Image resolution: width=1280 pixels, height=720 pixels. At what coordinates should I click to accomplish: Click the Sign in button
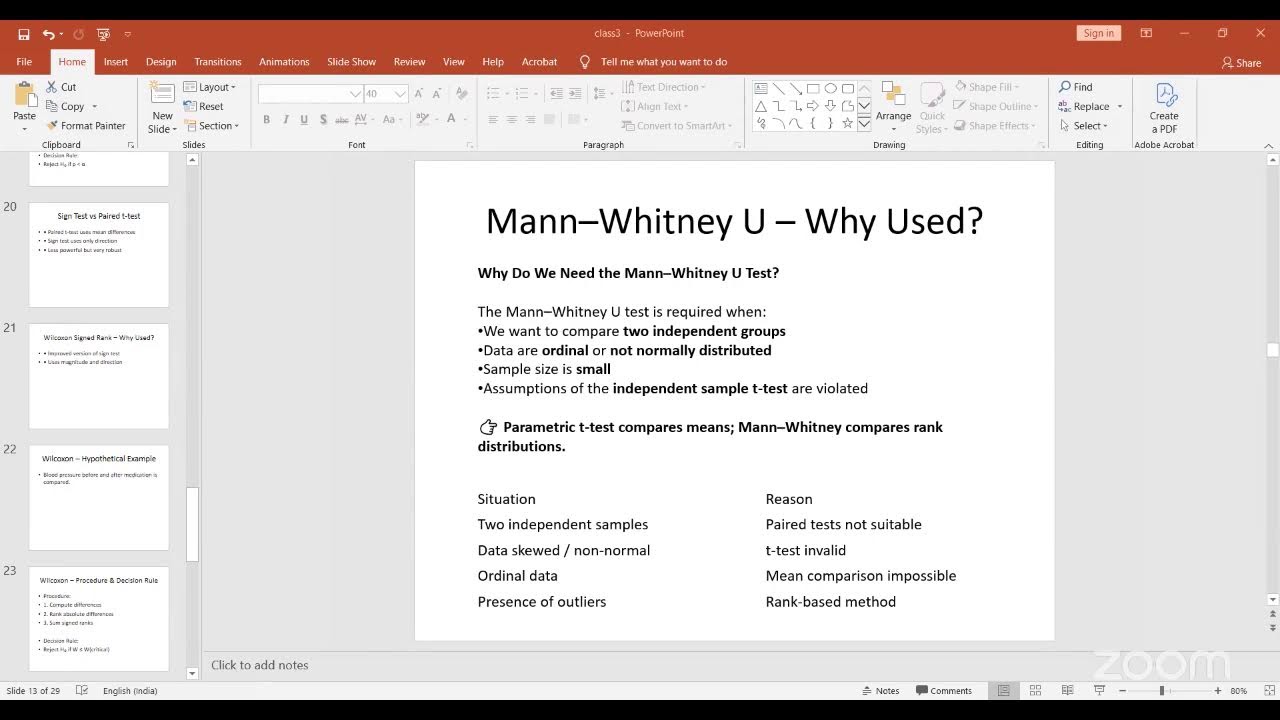[1098, 33]
